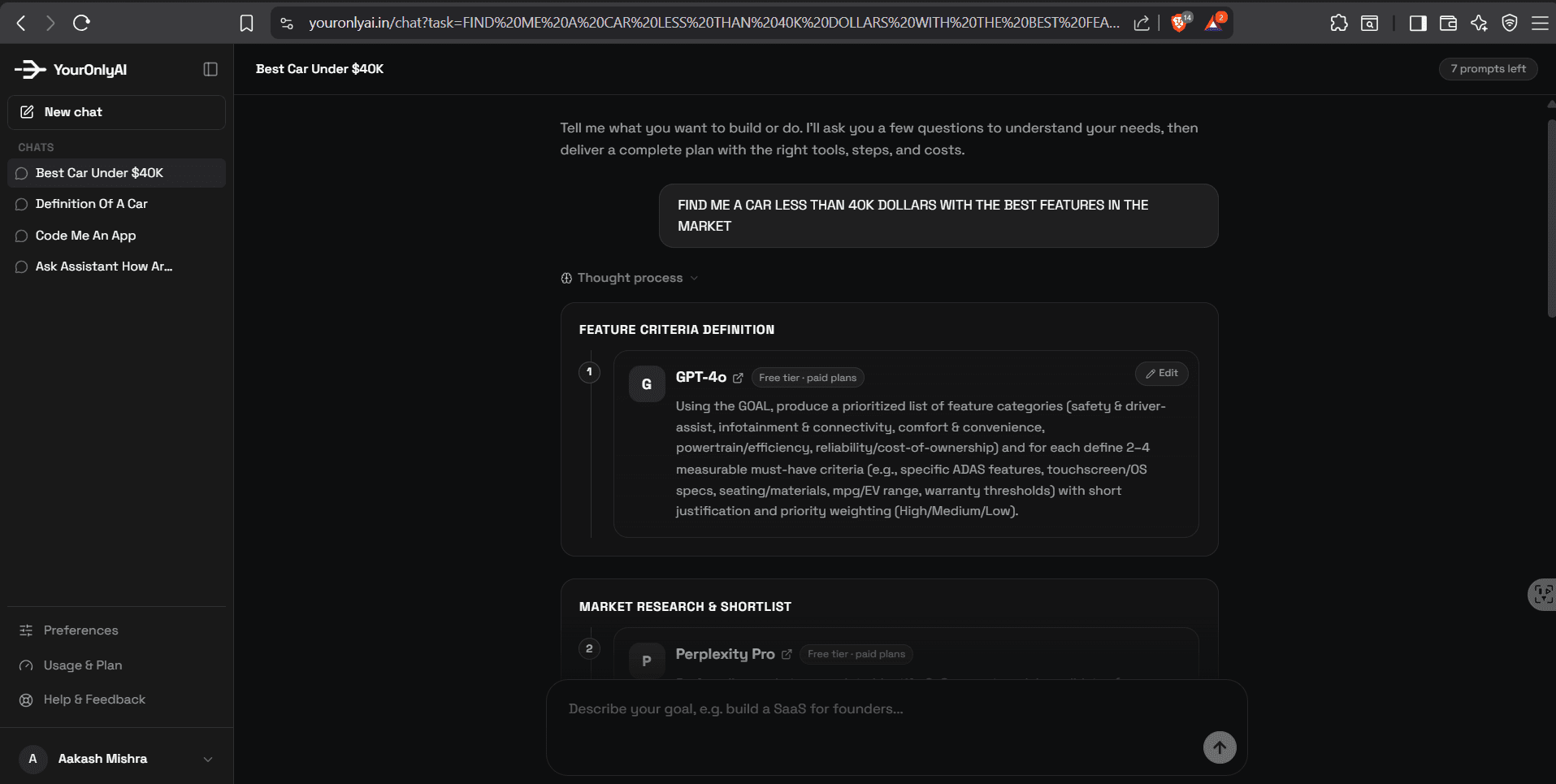Image resolution: width=1556 pixels, height=784 pixels.
Task: Open the browser hamburger menu
Action: pyautogui.click(x=1540, y=24)
